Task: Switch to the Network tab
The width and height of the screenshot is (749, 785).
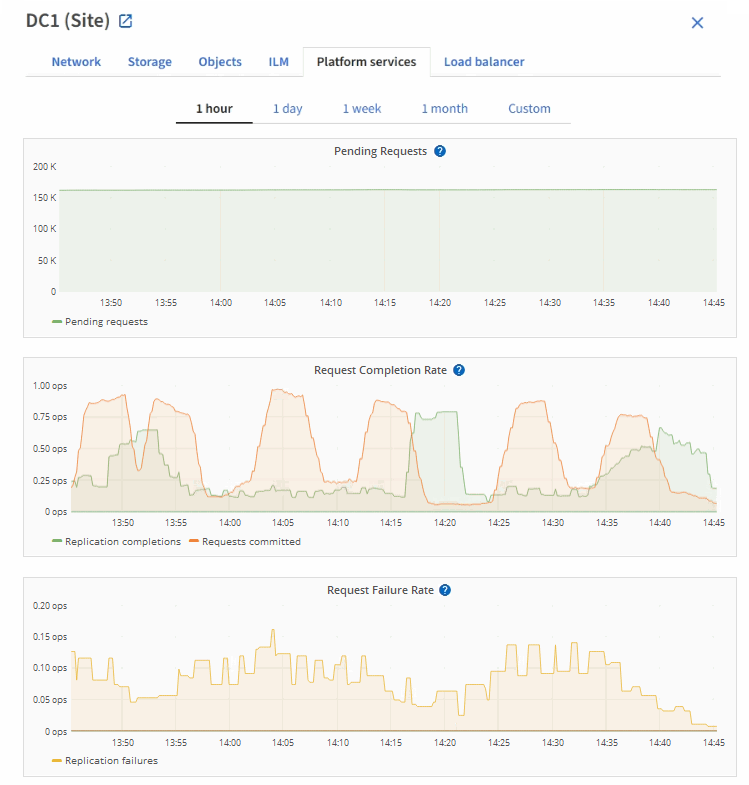Action: pyautogui.click(x=76, y=62)
